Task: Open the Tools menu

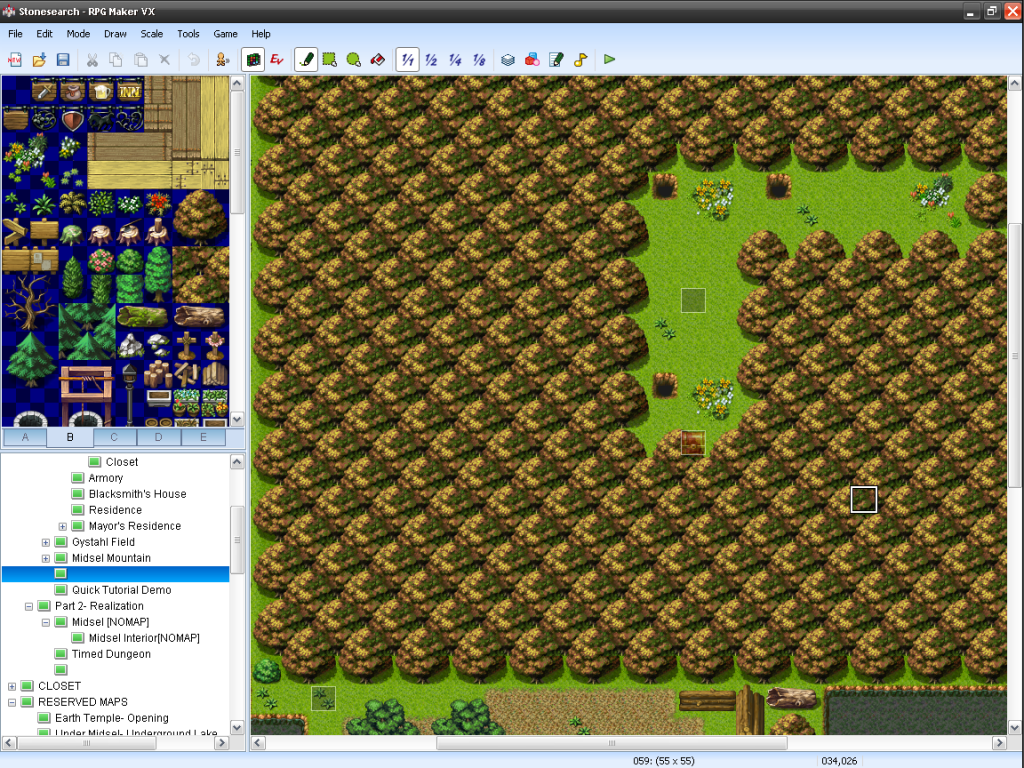Action: tap(188, 34)
